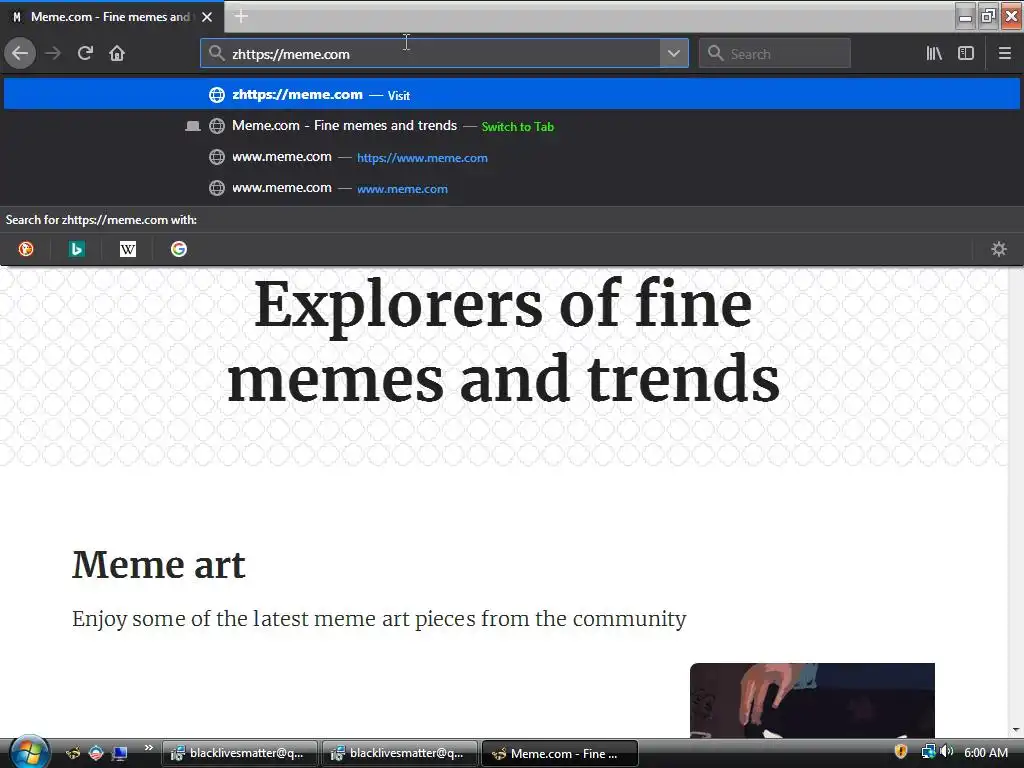The height and width of the screenshot is (768, 1024).
Task: Open the network tray icon
Action: tap(928, 752)
